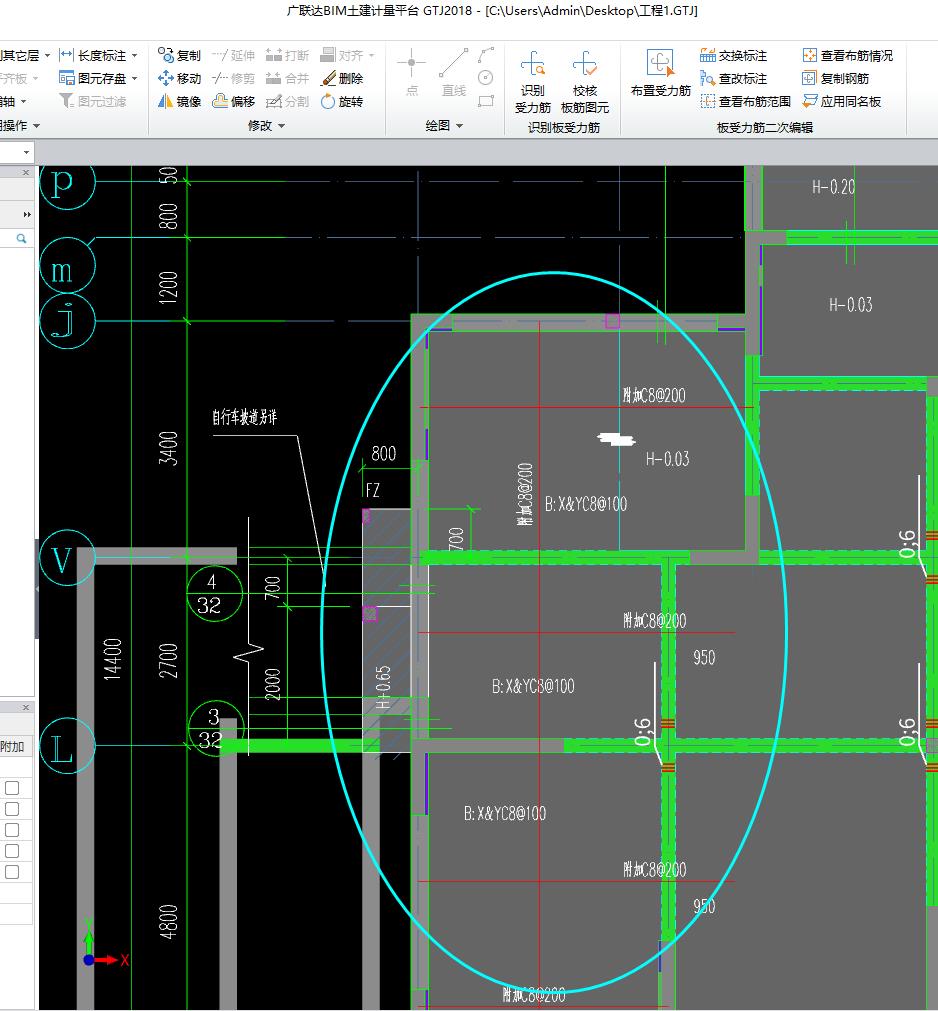
Task: Tick the second checkbox under 附加 column
Action: click(12, 809)
